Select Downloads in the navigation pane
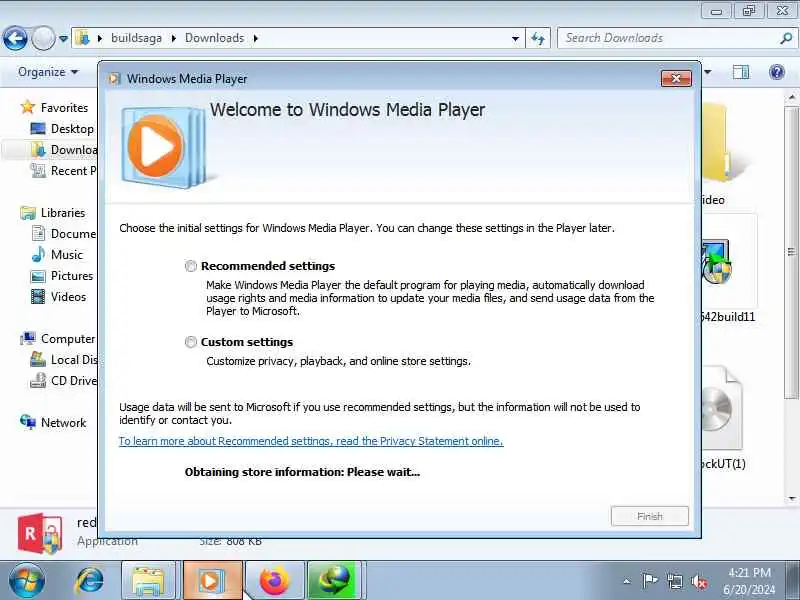Image resolution: width=800 pixels, height=600 pixels. click(x=73, y=149)
